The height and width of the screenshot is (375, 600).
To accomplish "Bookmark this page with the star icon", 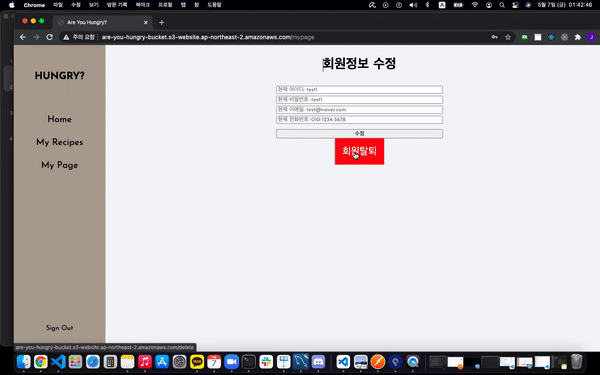I will pyautogui.click(x=508, y=37).
